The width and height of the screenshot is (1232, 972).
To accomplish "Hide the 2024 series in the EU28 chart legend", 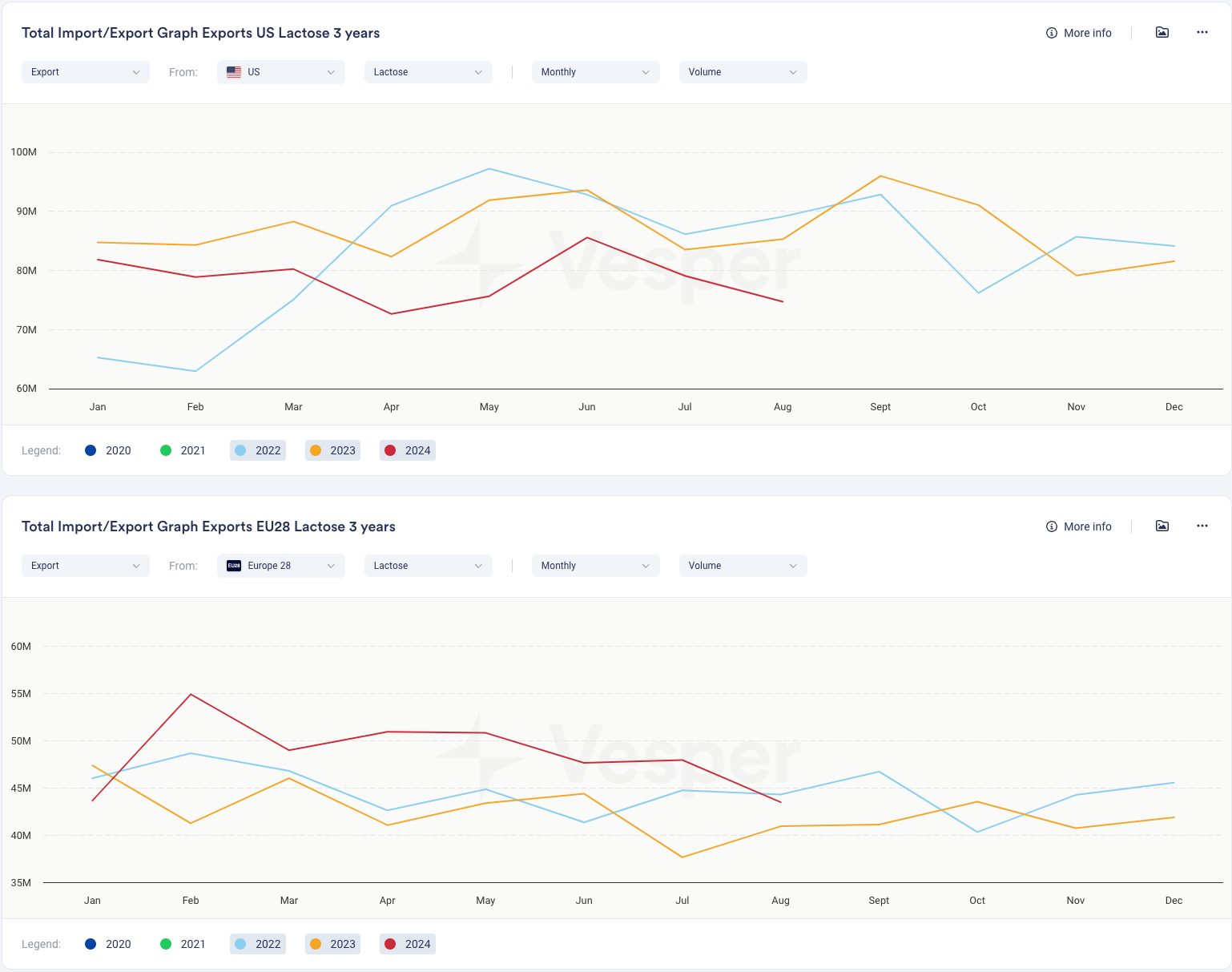I will pos(408,944).
